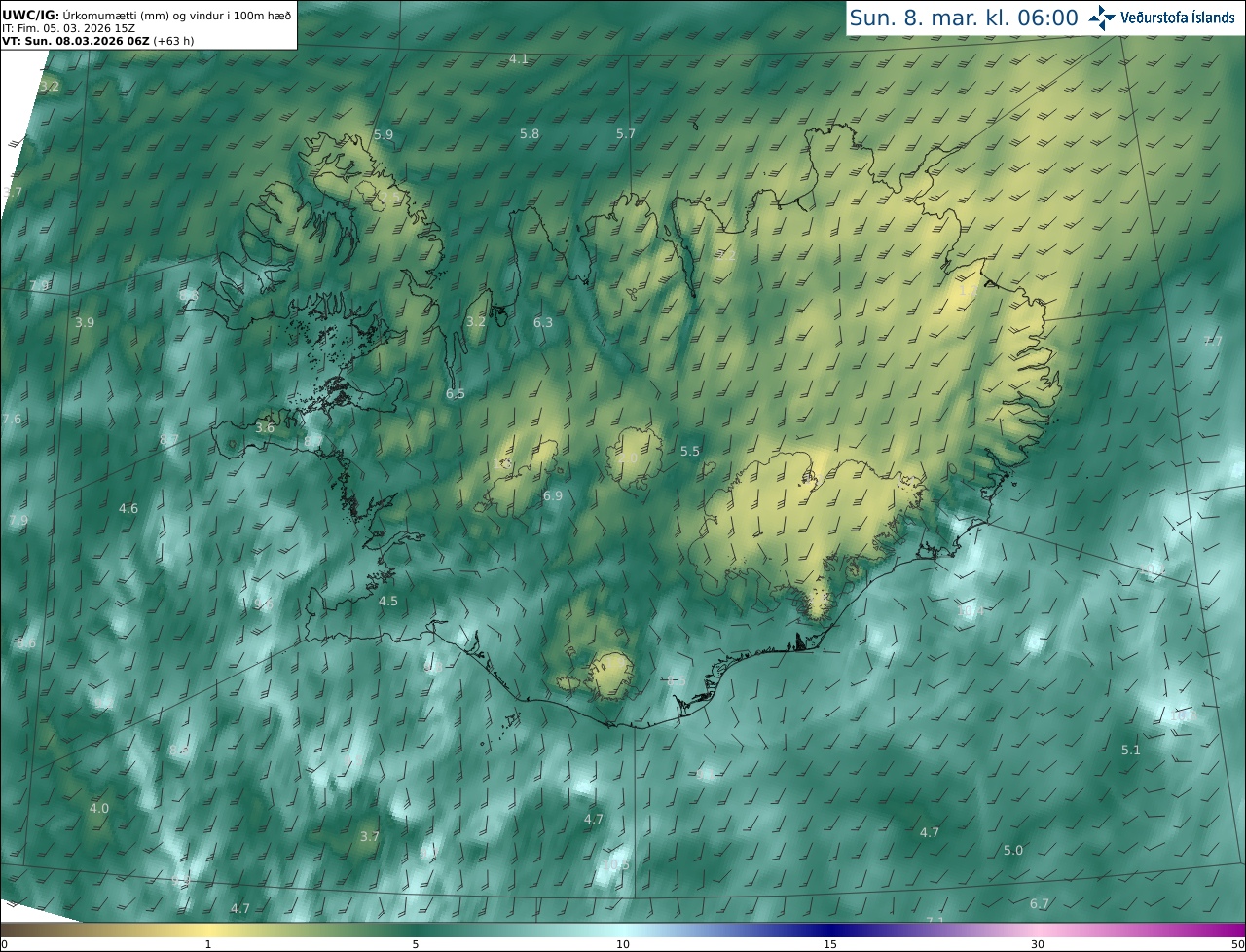This screenshot has height=952, width=1246.
Task: Click the 3.9 value on the map
Action: pos(85,322)
